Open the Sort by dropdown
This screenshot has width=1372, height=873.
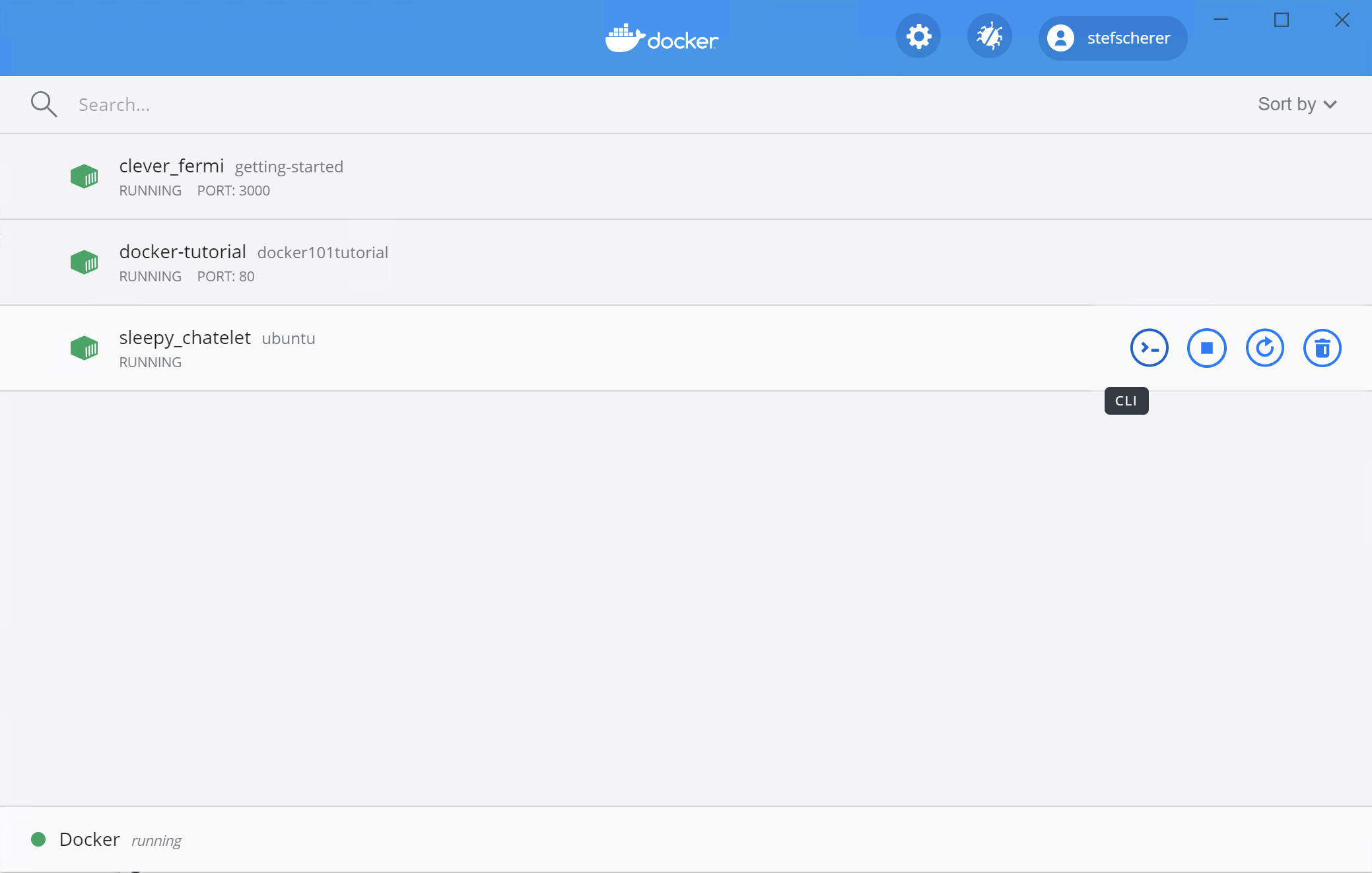tap(1295, 104)
